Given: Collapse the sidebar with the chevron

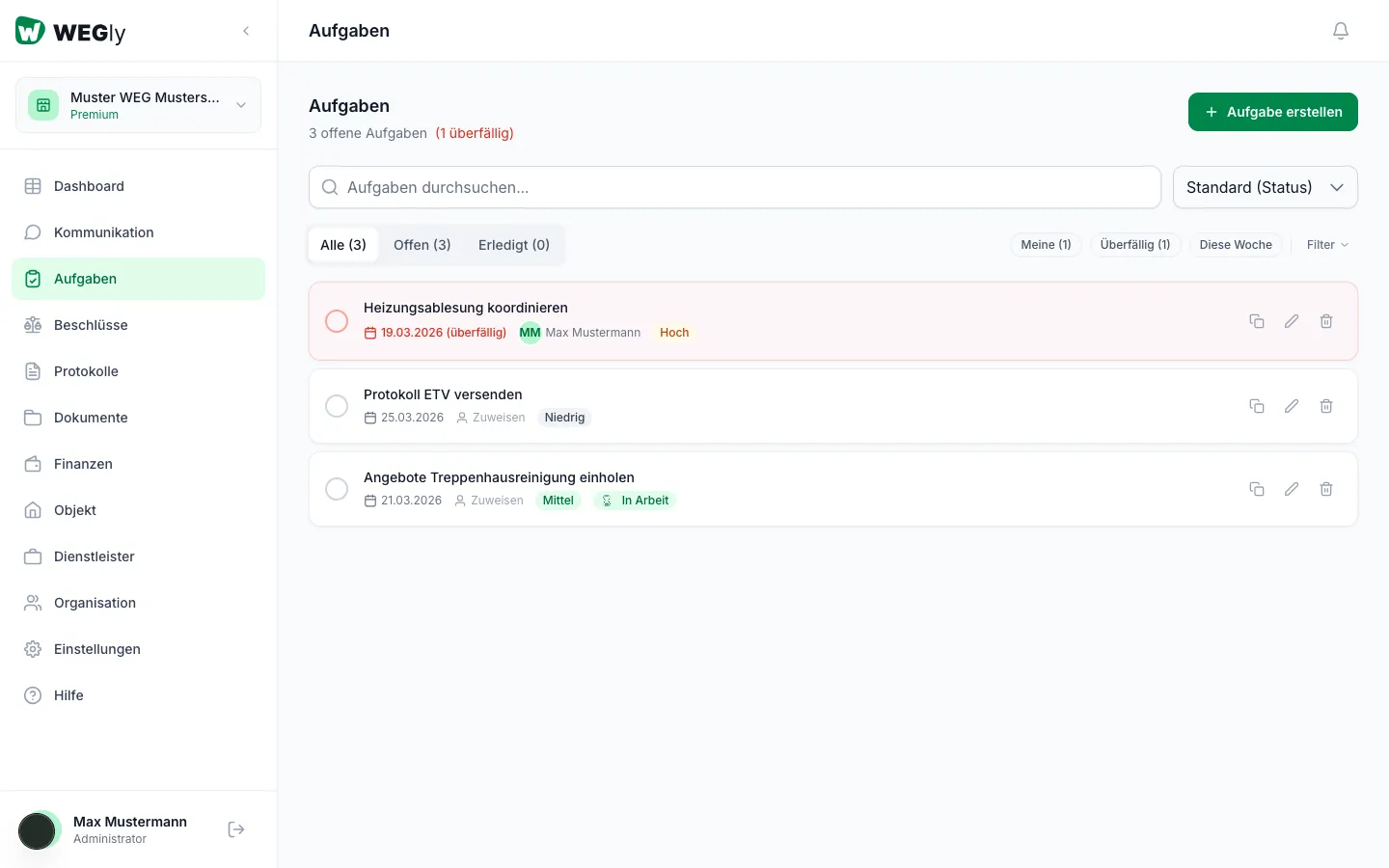Looking at the screenshot, I should click(246, 31).
